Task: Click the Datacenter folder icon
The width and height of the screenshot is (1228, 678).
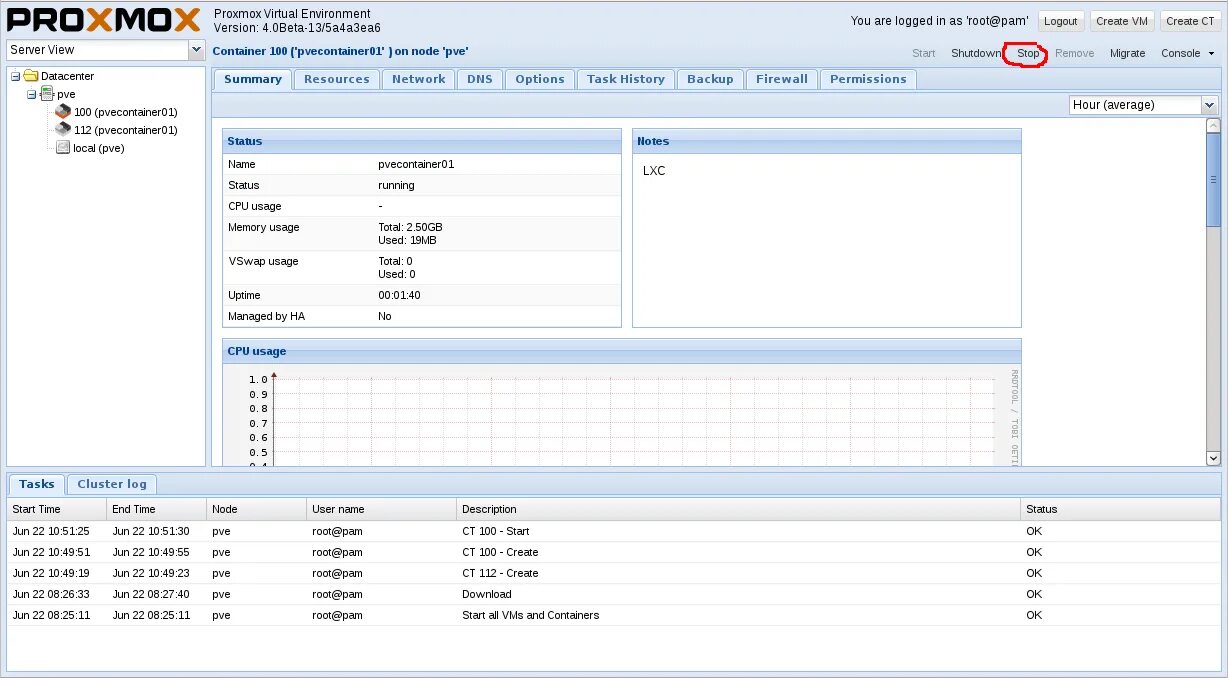Action: tap(30, 76)
